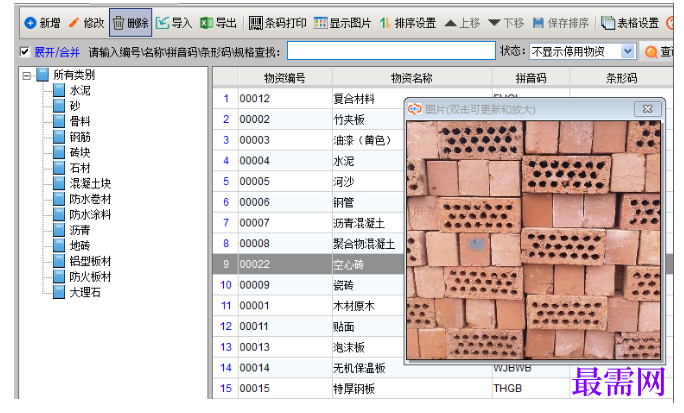Select the 竹夹板 row
The height and width of the screenshot is (413, 684).
click(x=308, y=119)
